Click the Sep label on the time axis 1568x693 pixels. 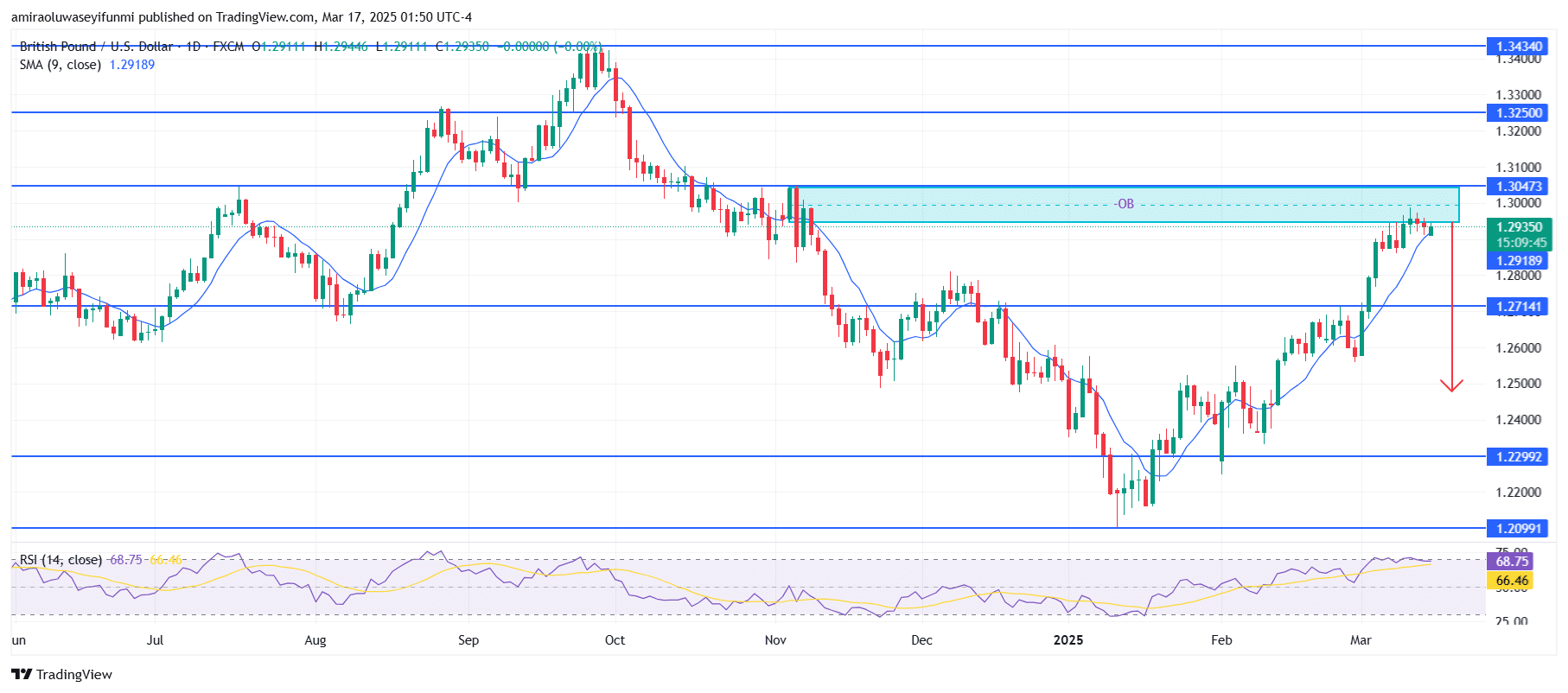tap(468, 640)
